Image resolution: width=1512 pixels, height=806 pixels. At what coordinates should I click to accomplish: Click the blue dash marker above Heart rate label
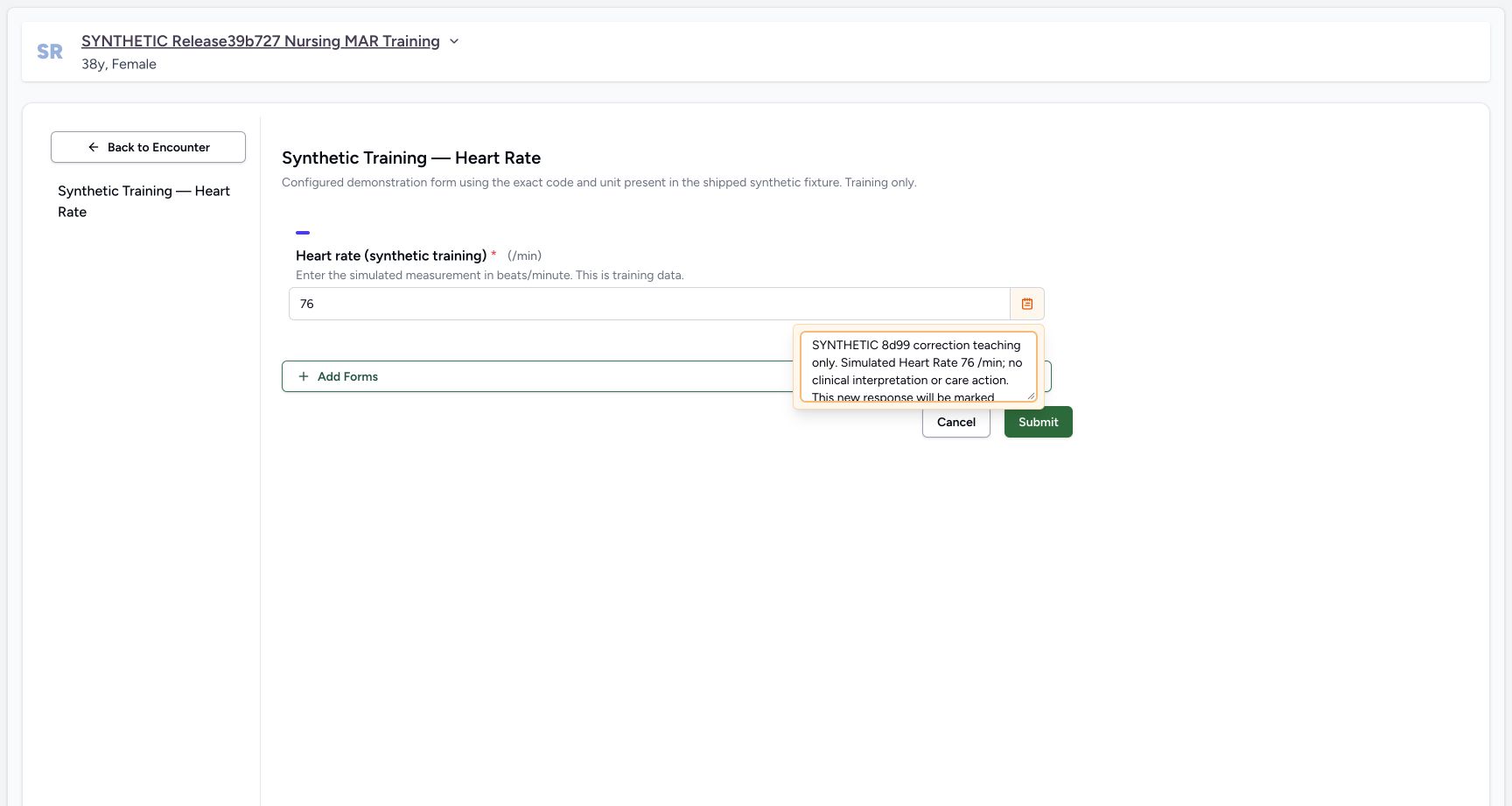(x=303, y=233)
